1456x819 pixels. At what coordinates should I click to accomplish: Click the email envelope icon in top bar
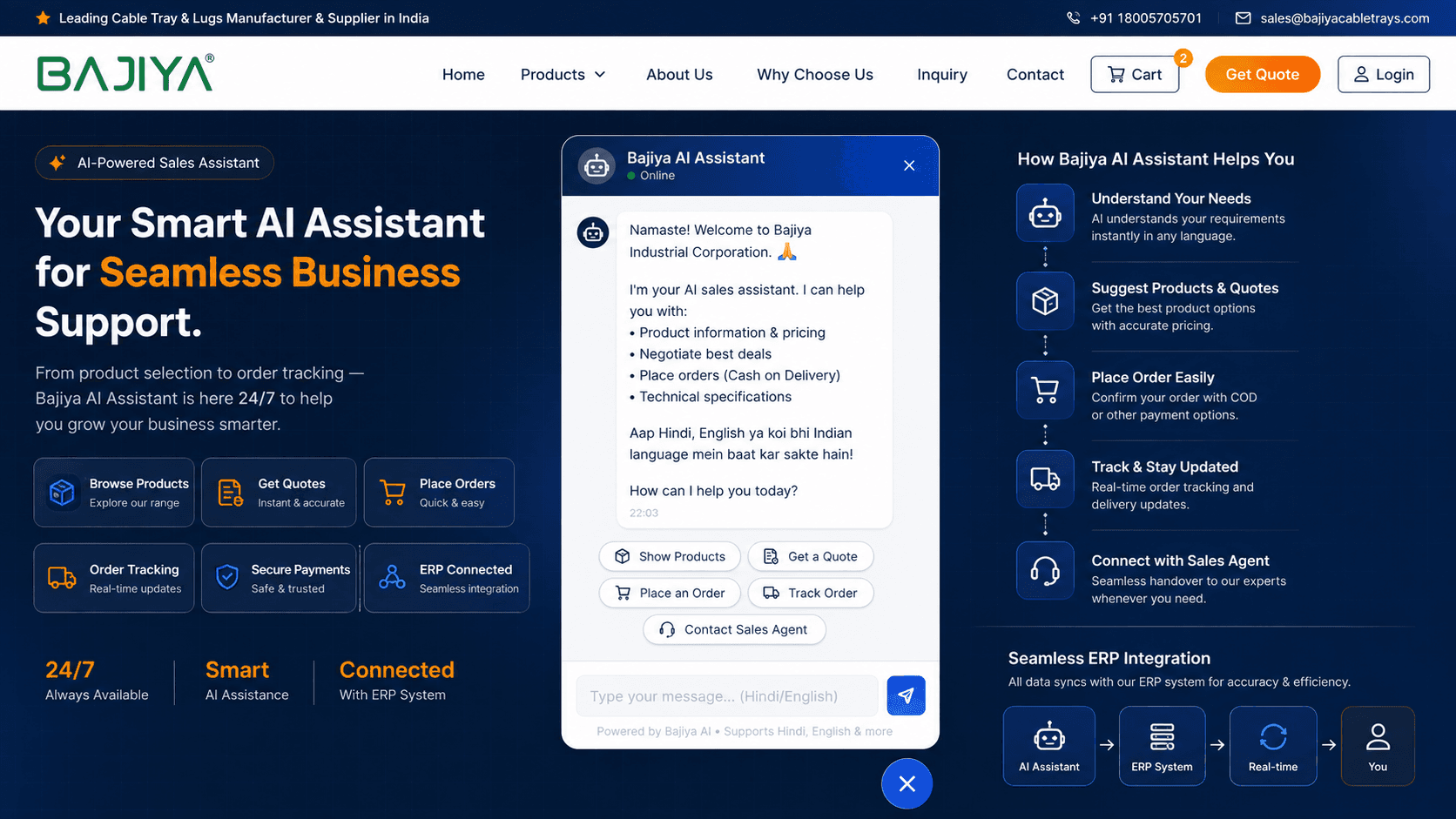tap(1243, 18)
